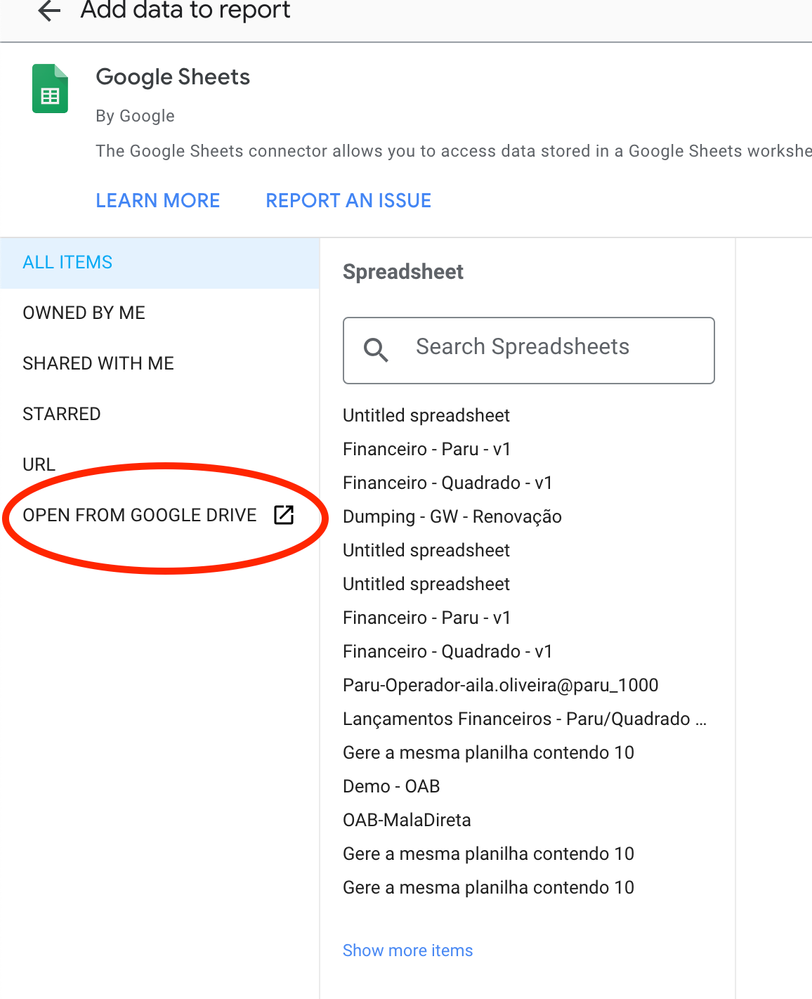Select Demo - OAB spreadsheet
The width and height of the screenshot is (812, 999).
pos(391,787)
